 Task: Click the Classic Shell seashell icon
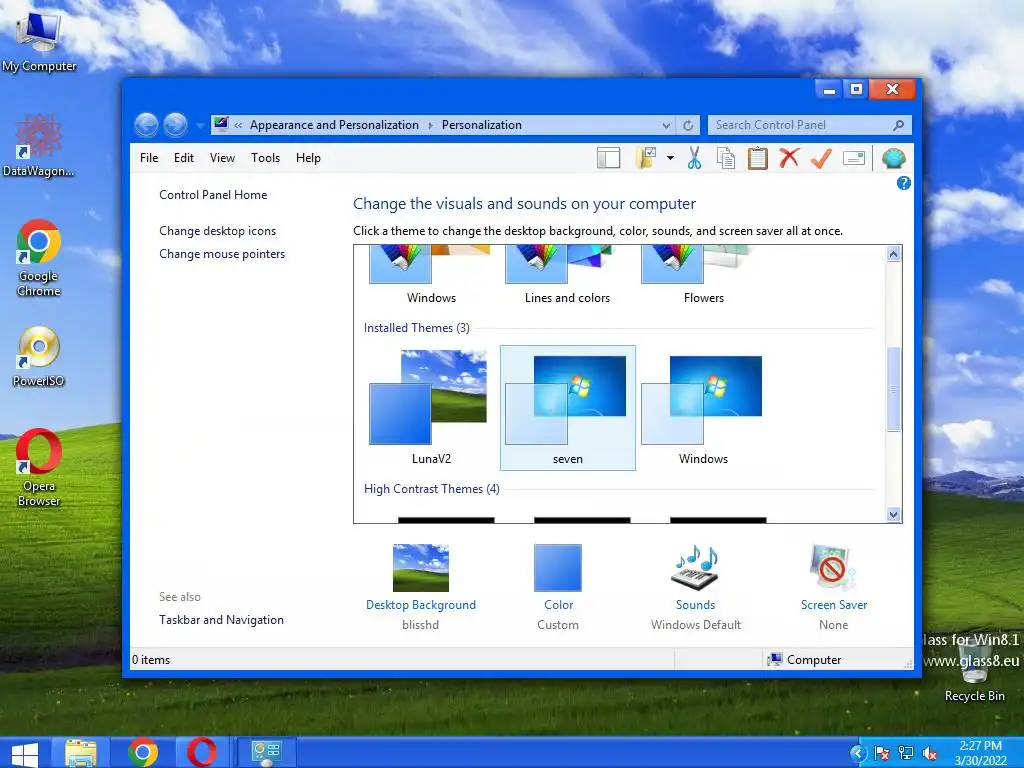click(893, 158)
